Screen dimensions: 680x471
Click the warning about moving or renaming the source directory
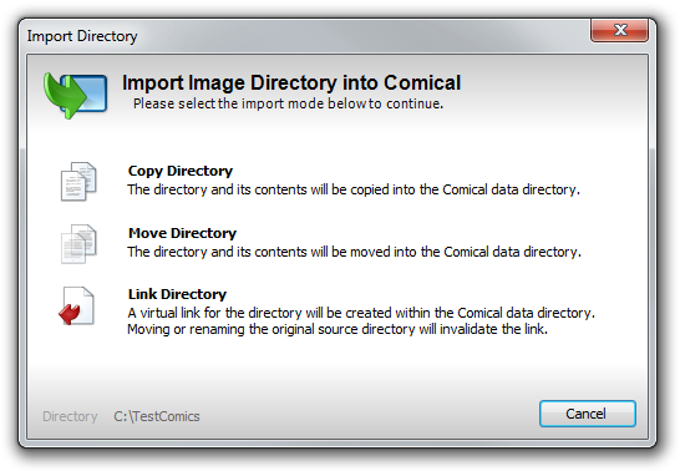337,329
